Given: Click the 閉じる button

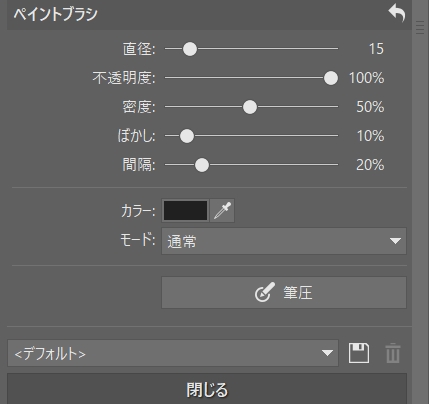Looking at the screenshot, I should pyautogui.click(x=207, y=389).
